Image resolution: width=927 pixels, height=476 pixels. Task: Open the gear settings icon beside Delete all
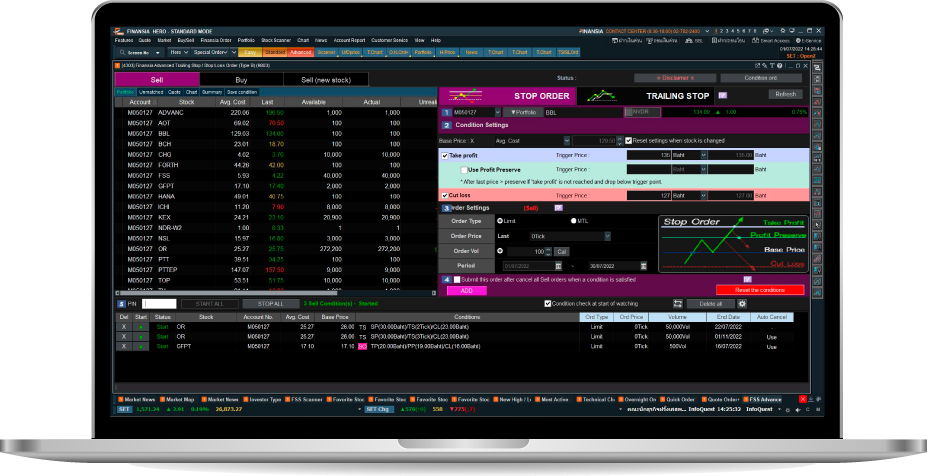[742, 303]
